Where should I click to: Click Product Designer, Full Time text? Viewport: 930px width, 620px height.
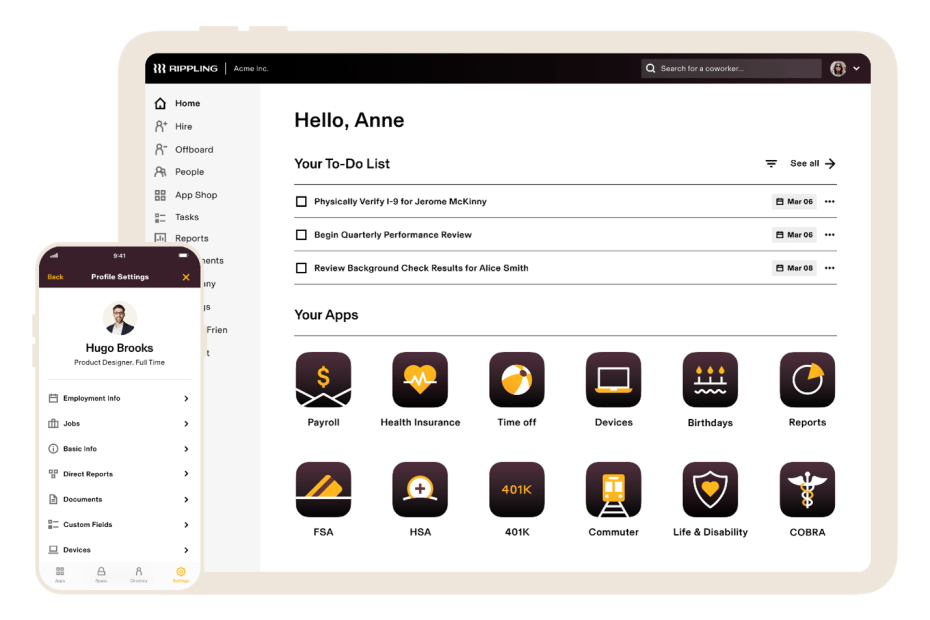click(119, 363)
